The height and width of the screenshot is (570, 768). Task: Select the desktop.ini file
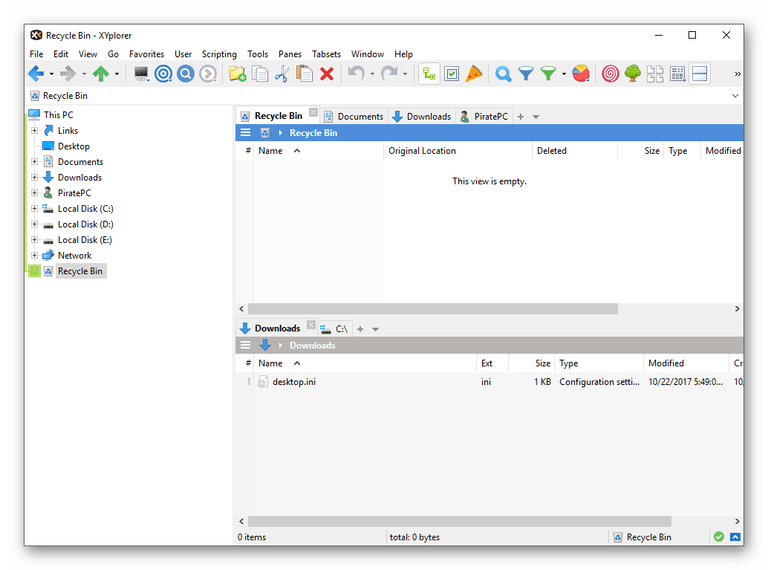(294, 382)
